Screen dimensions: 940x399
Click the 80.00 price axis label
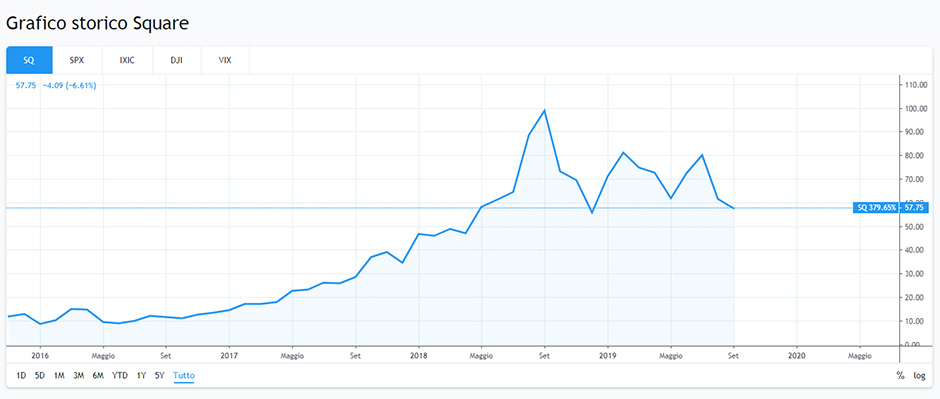coord(915,156)
